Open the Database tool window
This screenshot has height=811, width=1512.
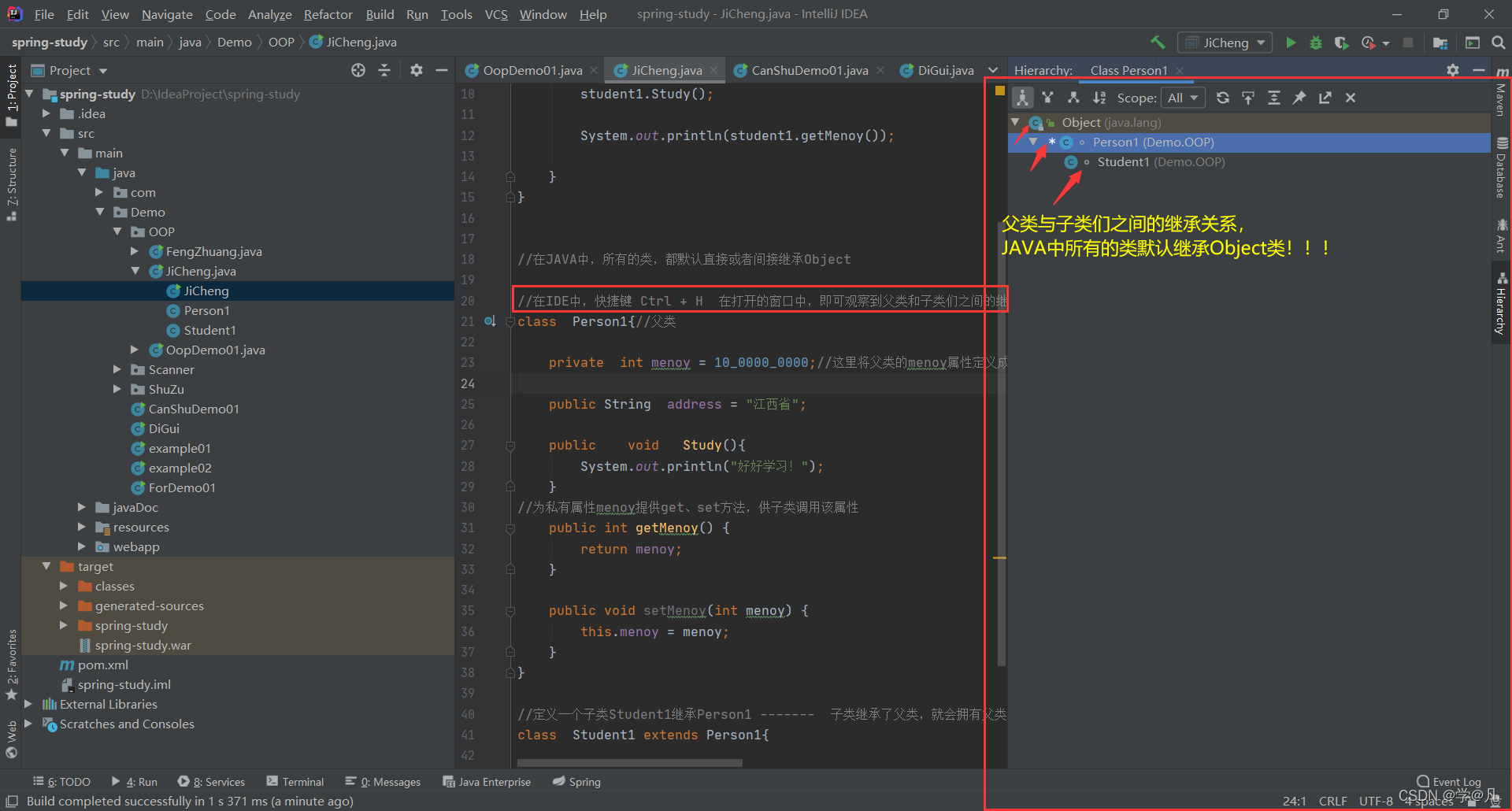coord(1502,168)
